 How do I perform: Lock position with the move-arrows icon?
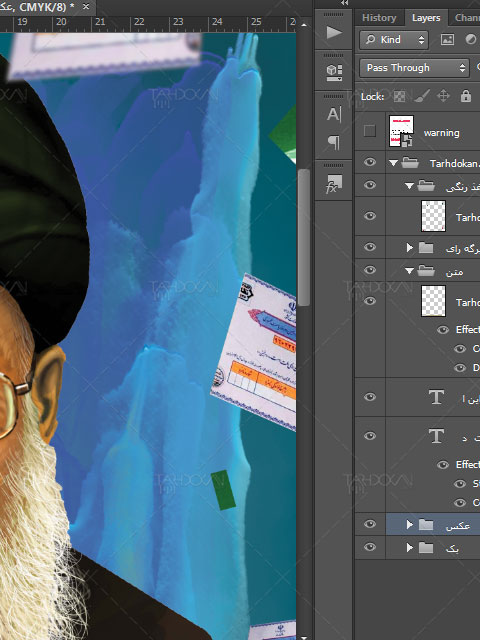[443, 97]
